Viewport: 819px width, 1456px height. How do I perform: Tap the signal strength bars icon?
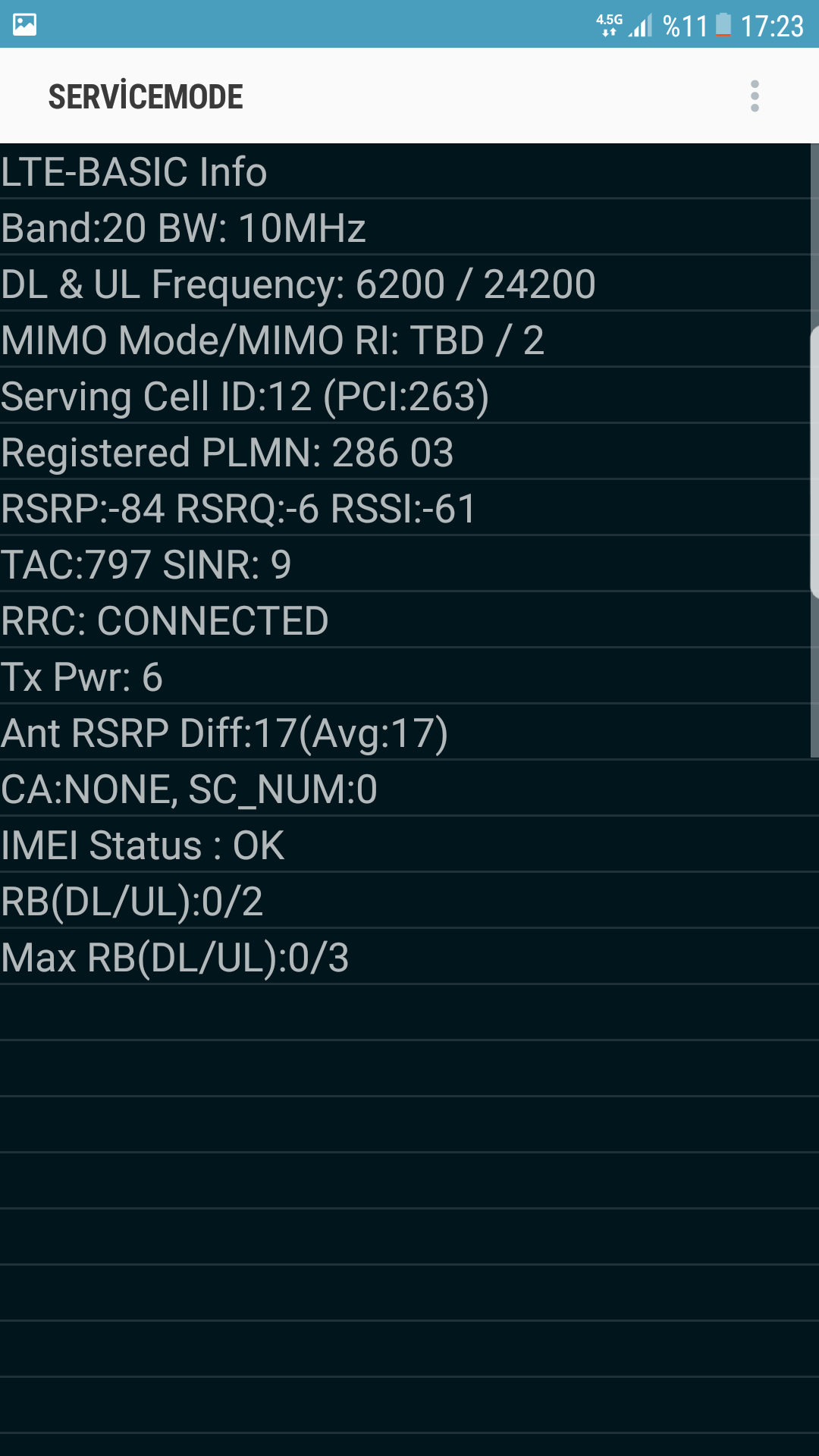(641, 26)
